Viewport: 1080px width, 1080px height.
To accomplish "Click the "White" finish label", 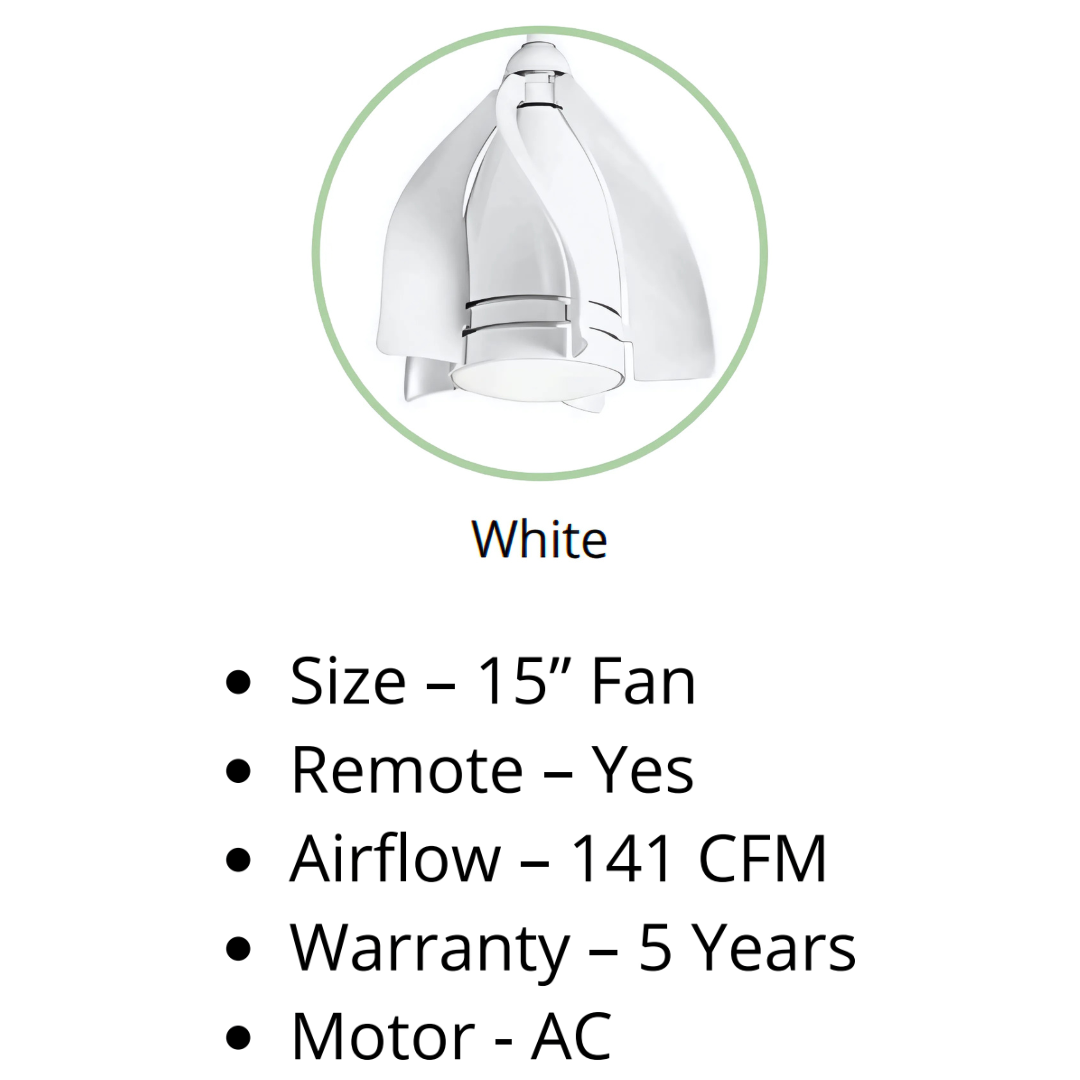I will click(x=539, y=539).
